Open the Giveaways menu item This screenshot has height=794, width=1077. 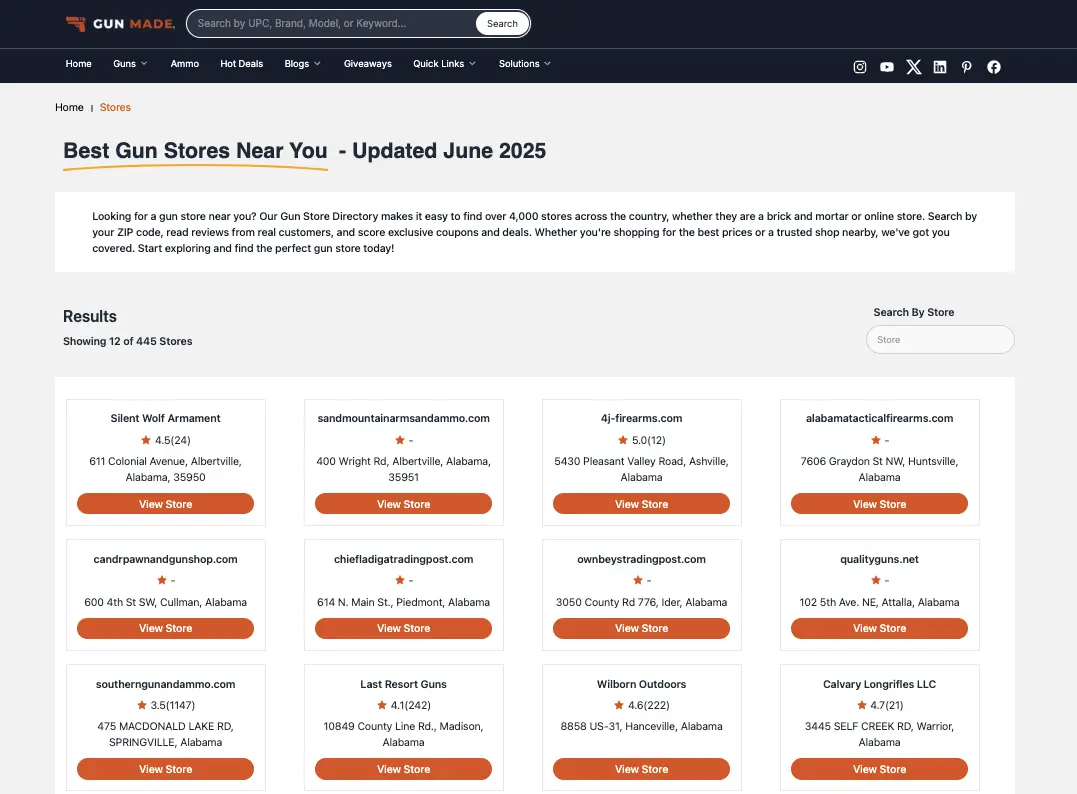pyautogui.click(x=368, y=64)
